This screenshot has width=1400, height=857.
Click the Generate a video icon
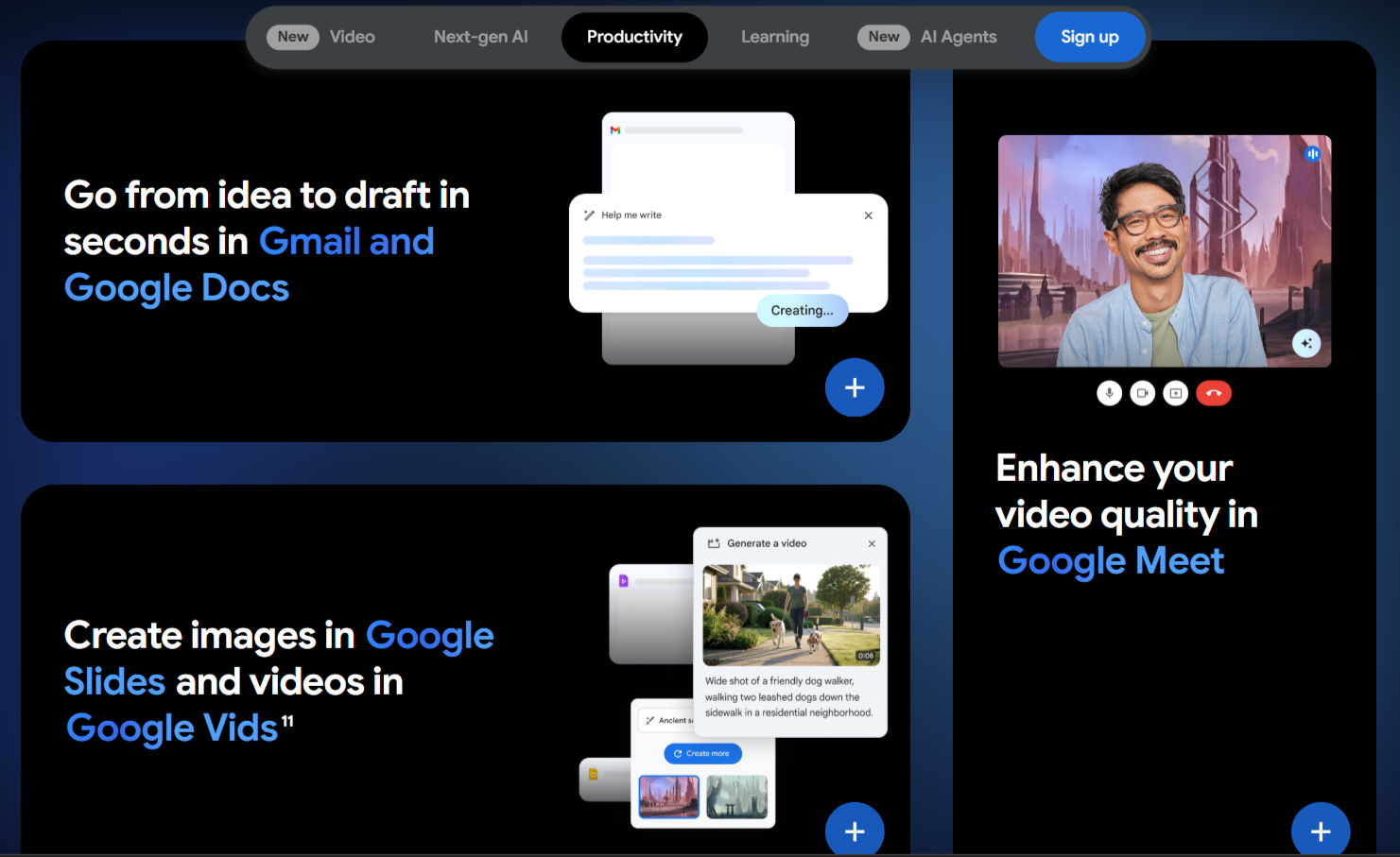[x=714, y=543]
